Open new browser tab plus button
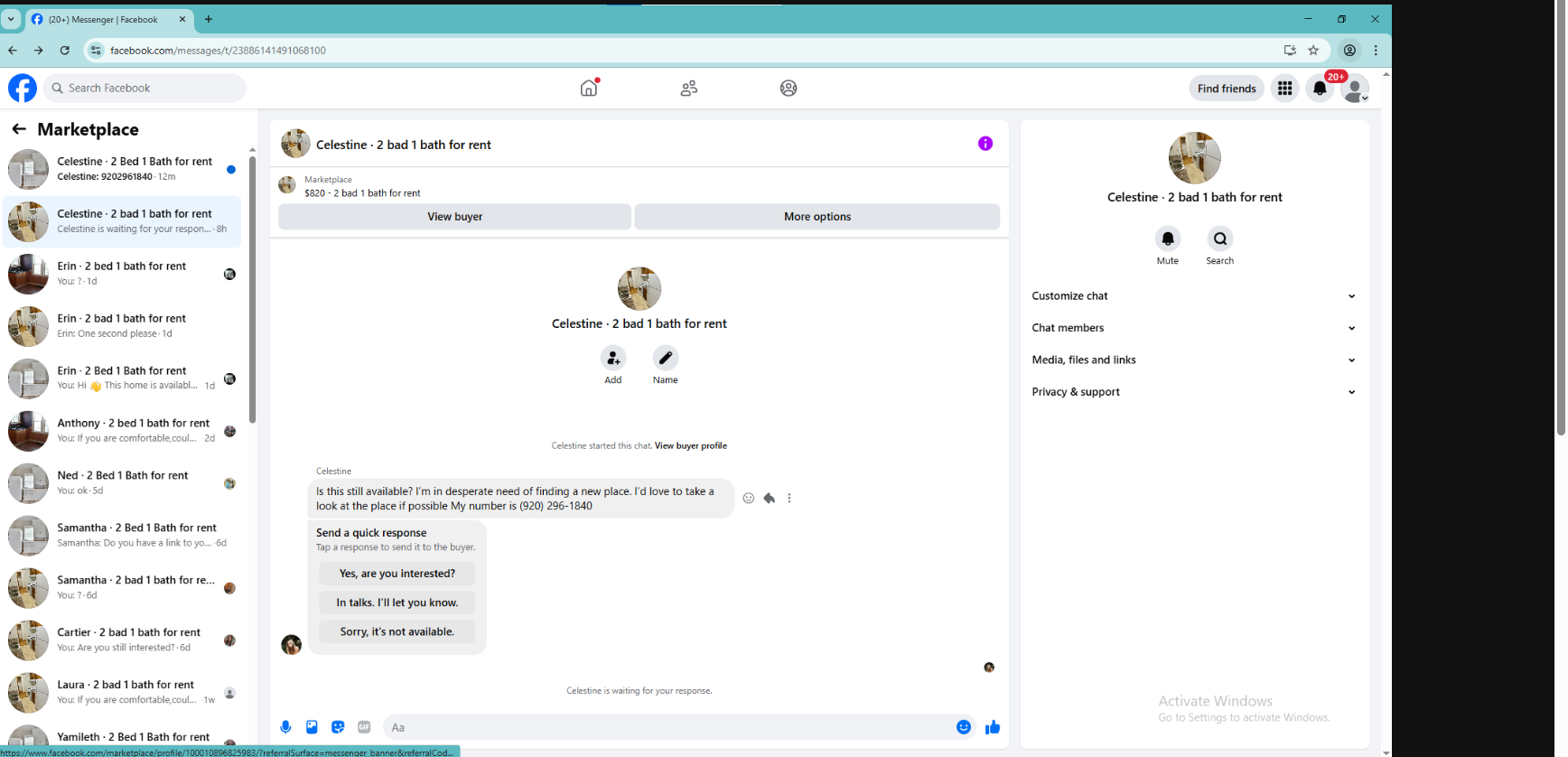This screenshot has width=1568, height=757. 209,19
